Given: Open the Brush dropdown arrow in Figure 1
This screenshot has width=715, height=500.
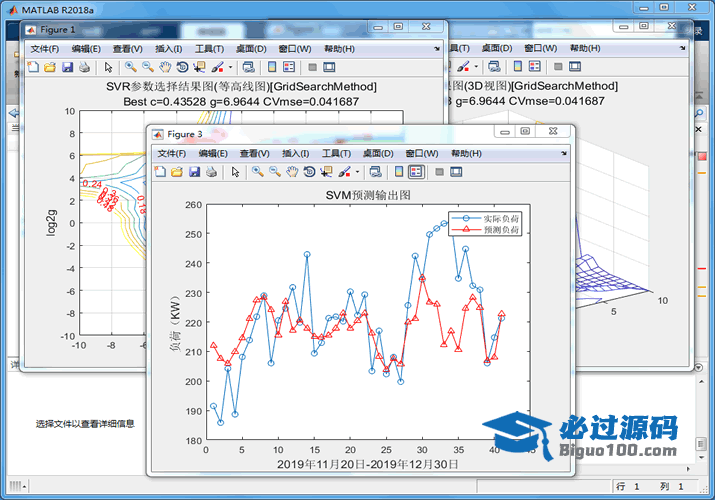Looking at the screenshot, I should point(228,67).
